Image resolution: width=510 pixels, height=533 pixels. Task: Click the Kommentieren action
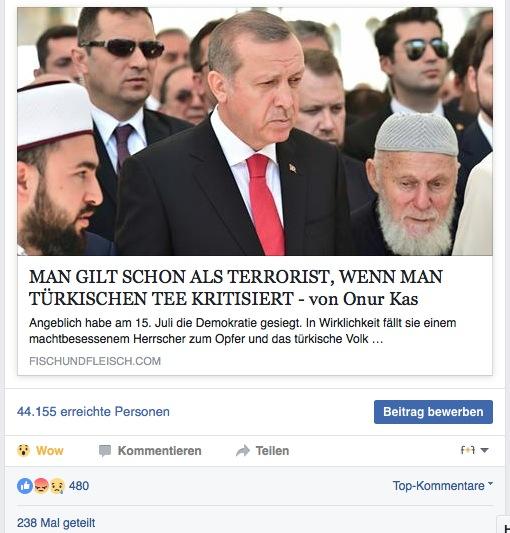(x=159, y=451)
